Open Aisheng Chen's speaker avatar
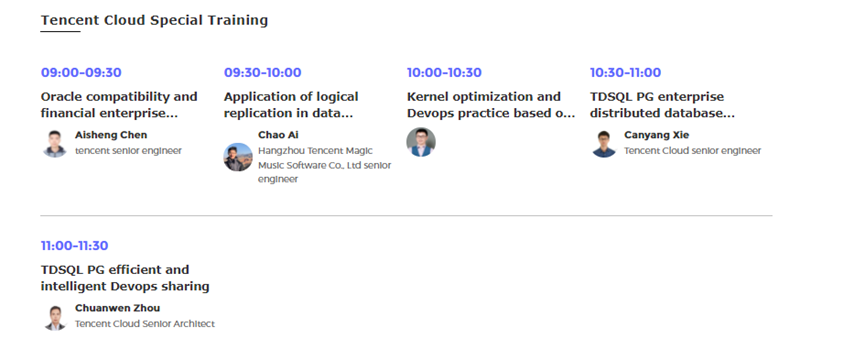 click(x=55, y=143)
